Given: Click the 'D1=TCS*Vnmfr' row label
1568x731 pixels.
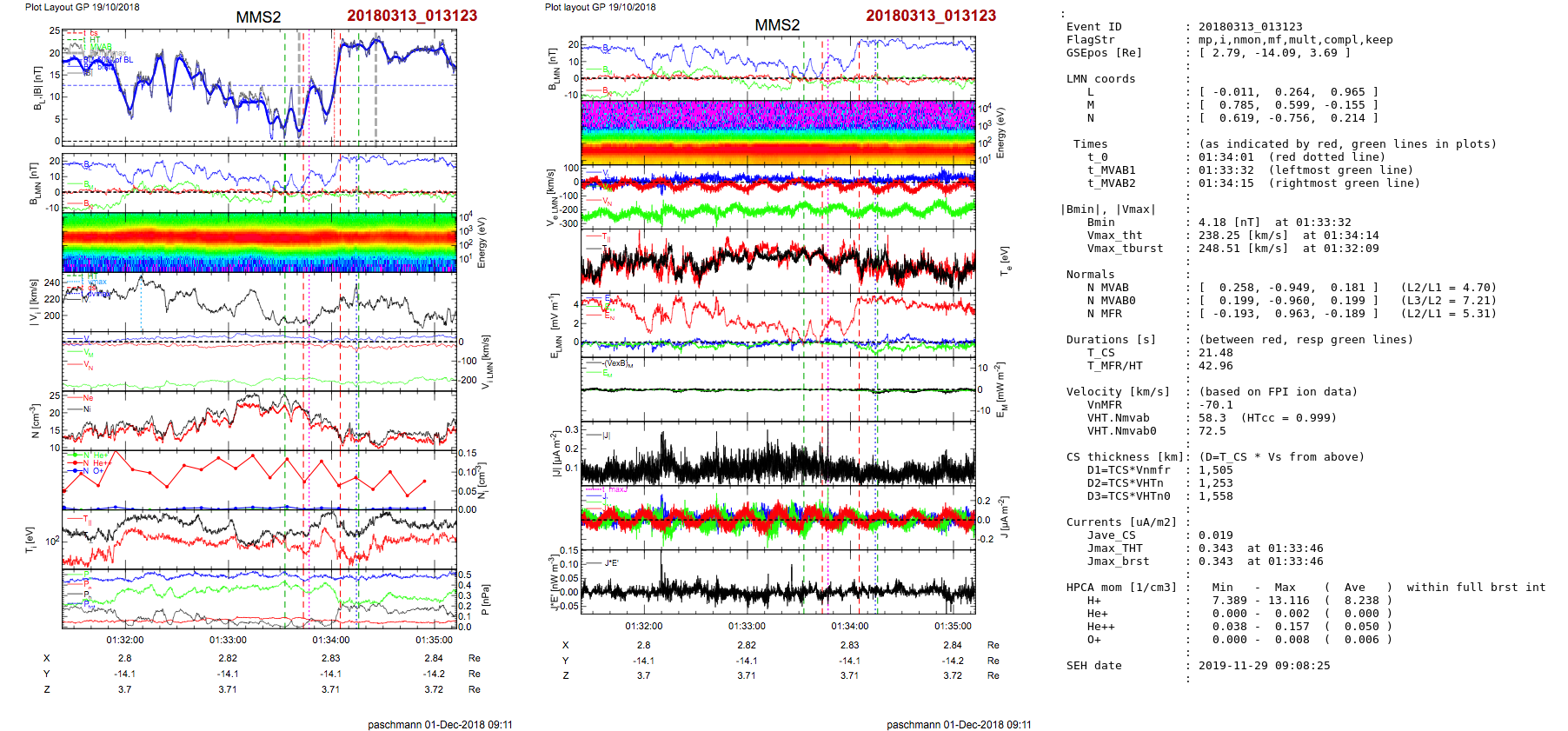Looking at the screenshot, I should click(1129, 470).
